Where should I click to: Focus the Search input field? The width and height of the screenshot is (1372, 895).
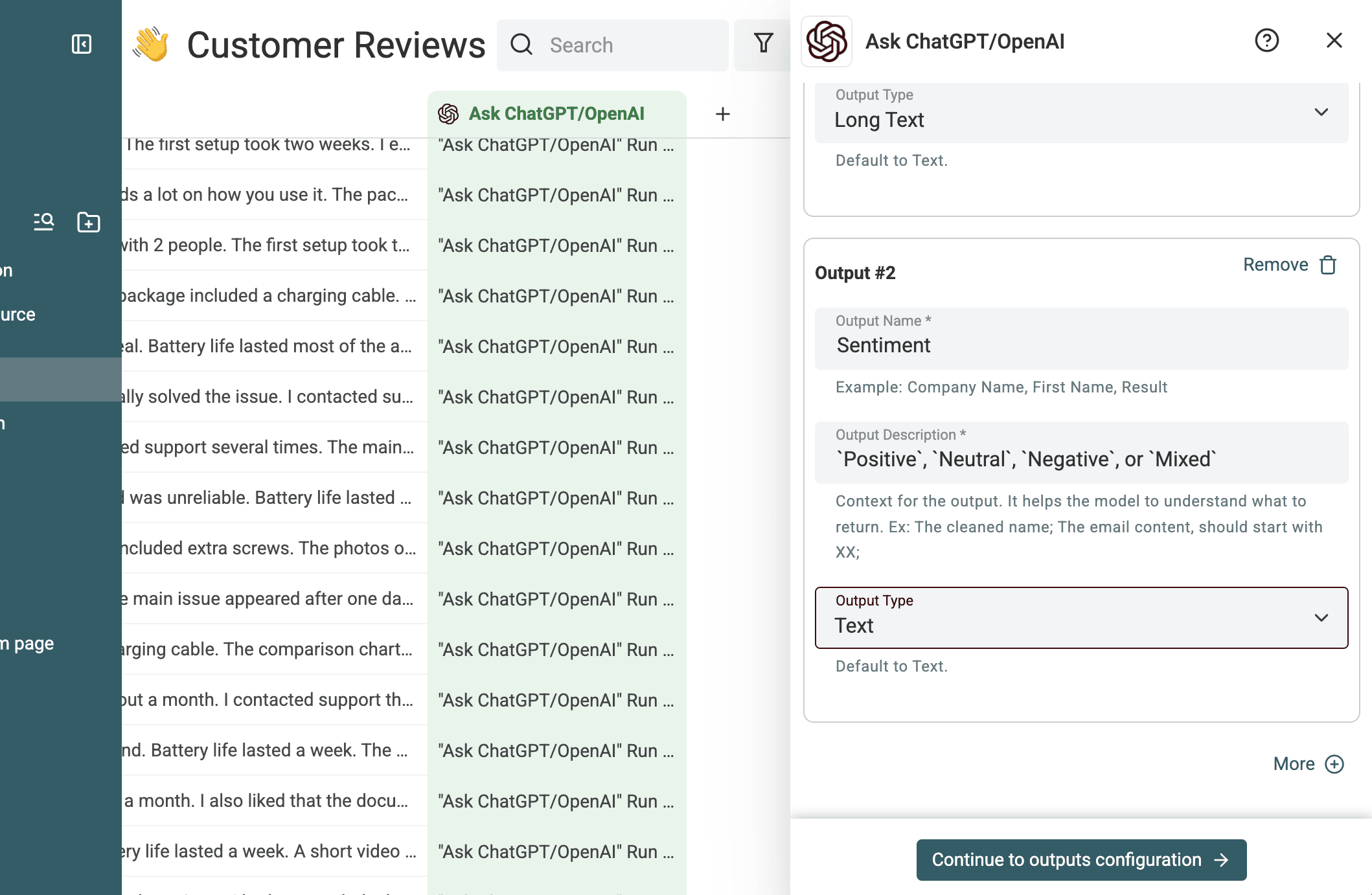click(x=613, y=45)
